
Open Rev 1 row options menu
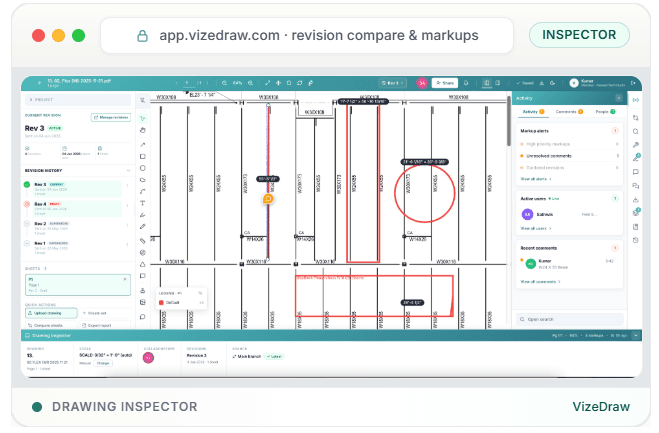point(127,245)
